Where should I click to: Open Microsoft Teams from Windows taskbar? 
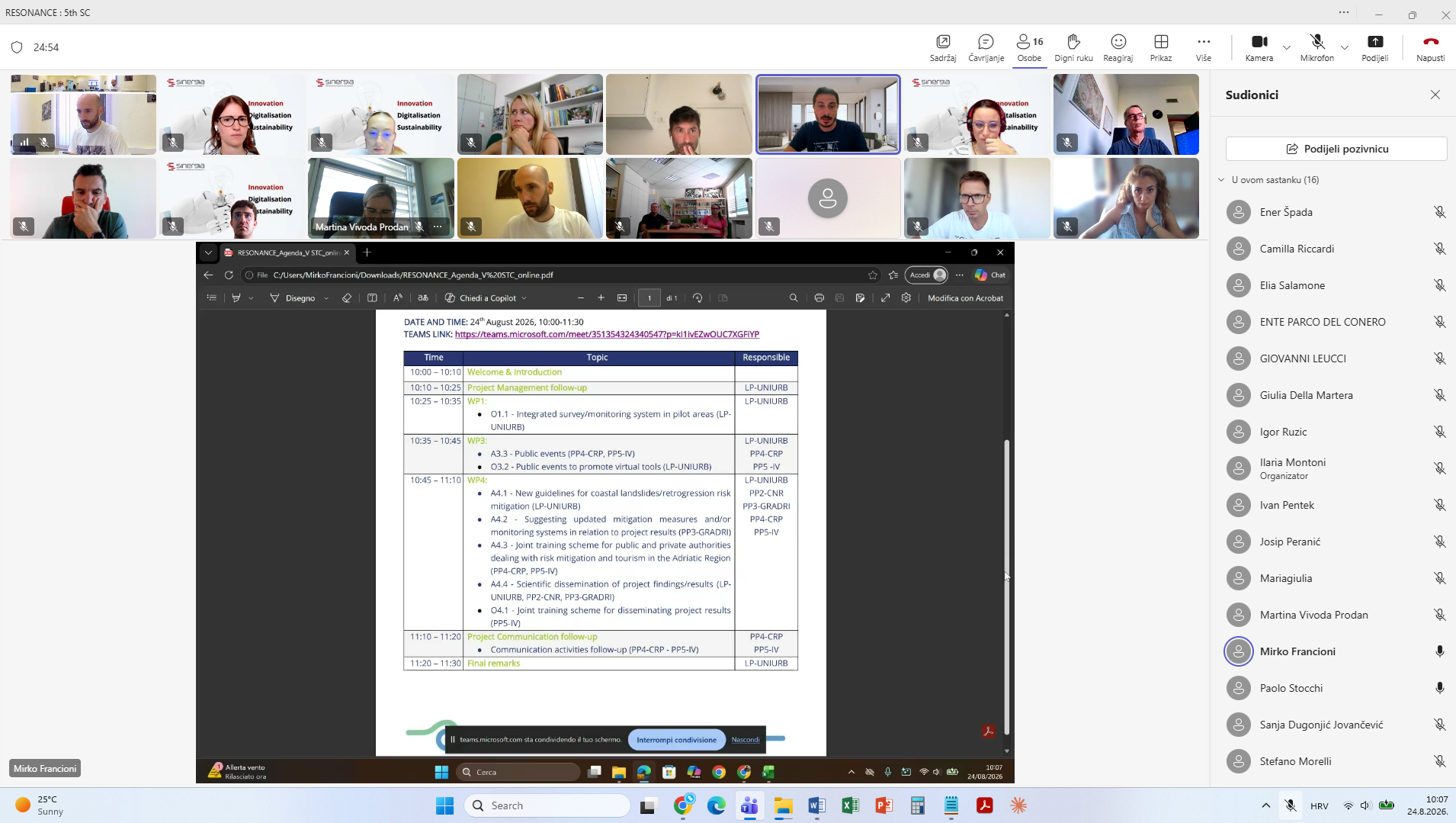pyautogui.click(x=749, y=805)
